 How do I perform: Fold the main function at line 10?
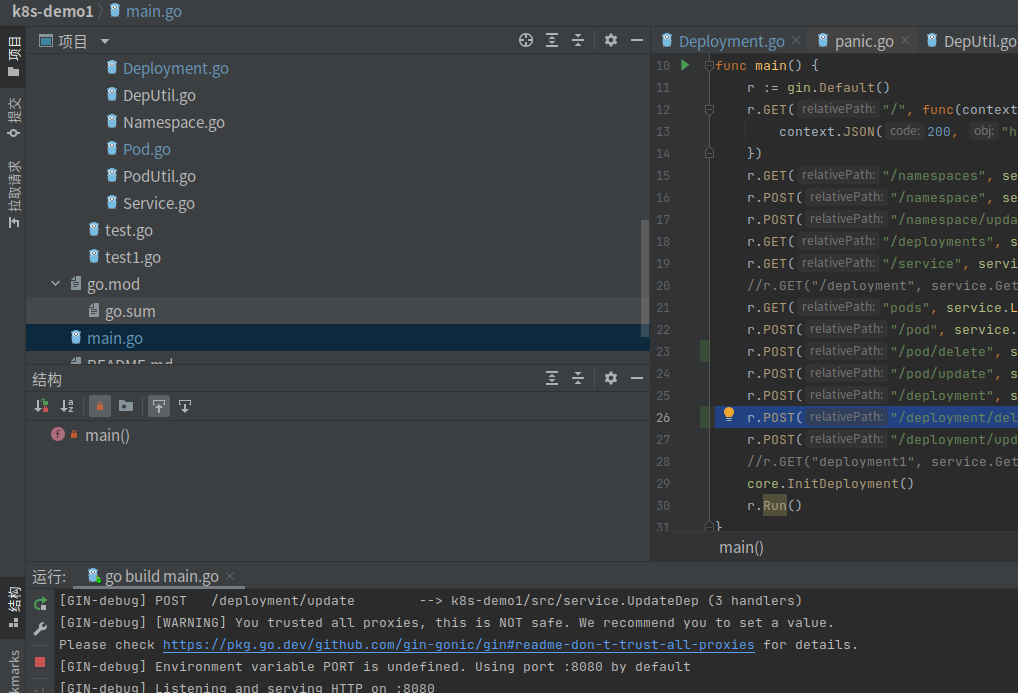tap(709, 66)
